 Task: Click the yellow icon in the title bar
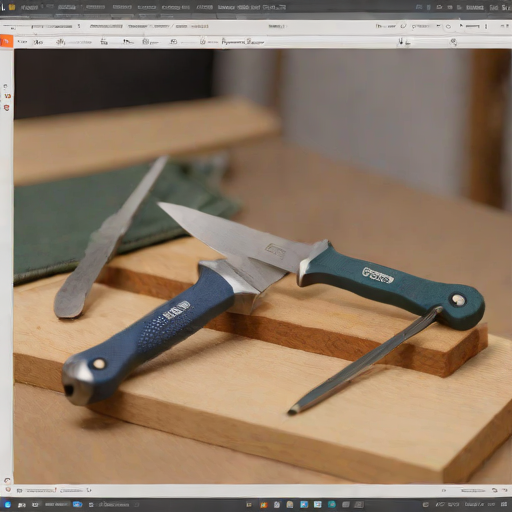tap(12, 7)
